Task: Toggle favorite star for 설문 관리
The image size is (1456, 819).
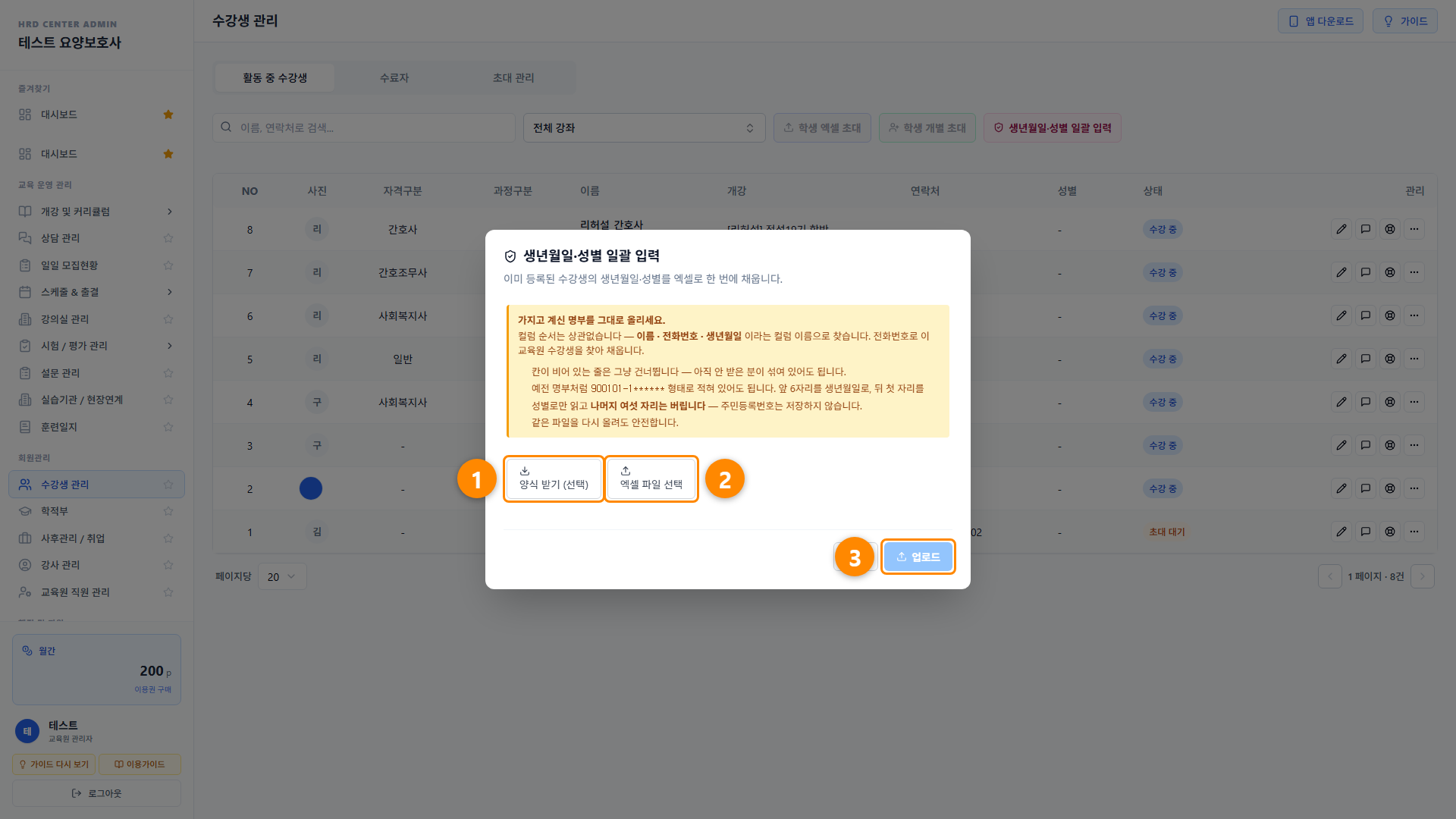Action: 168,373
